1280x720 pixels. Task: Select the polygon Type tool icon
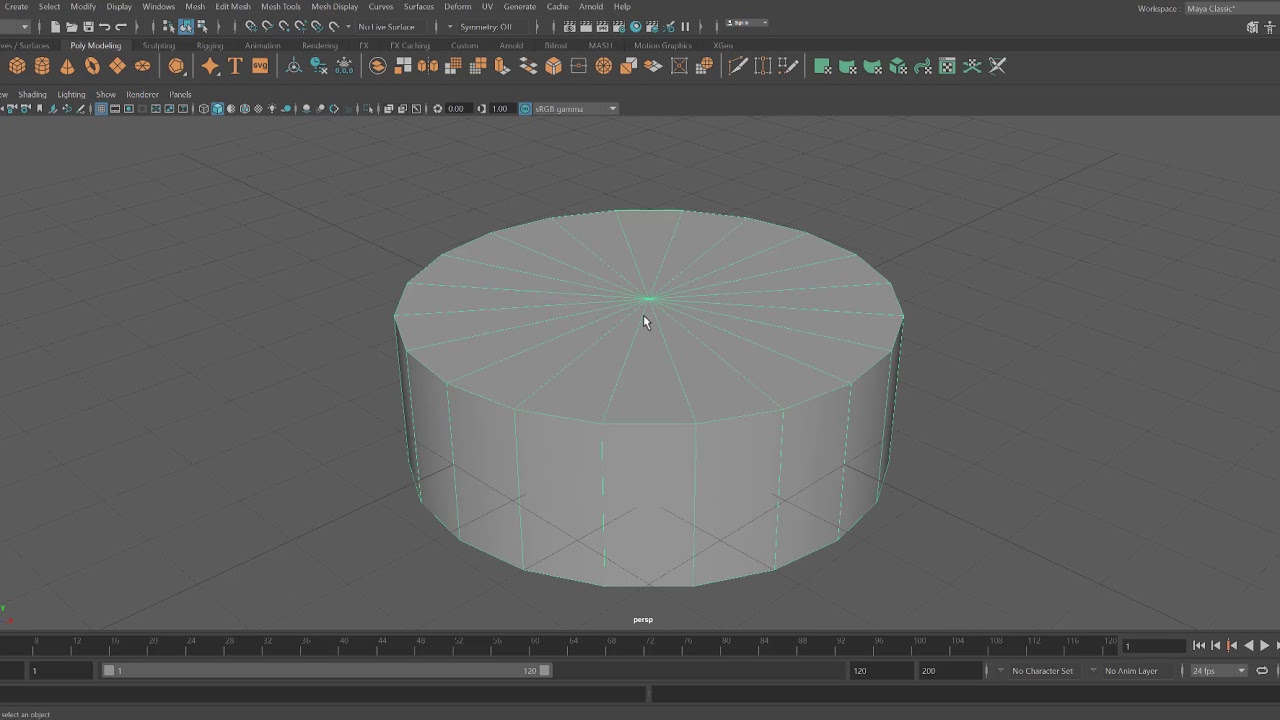[235, 66]
